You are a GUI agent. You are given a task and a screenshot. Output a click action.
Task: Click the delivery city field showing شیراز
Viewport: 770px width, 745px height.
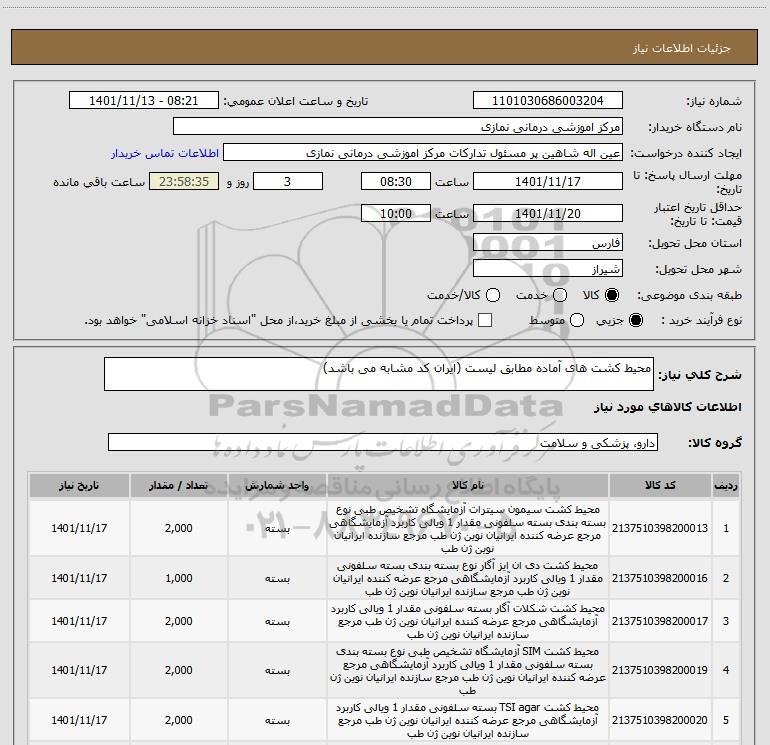coord(547,269)
